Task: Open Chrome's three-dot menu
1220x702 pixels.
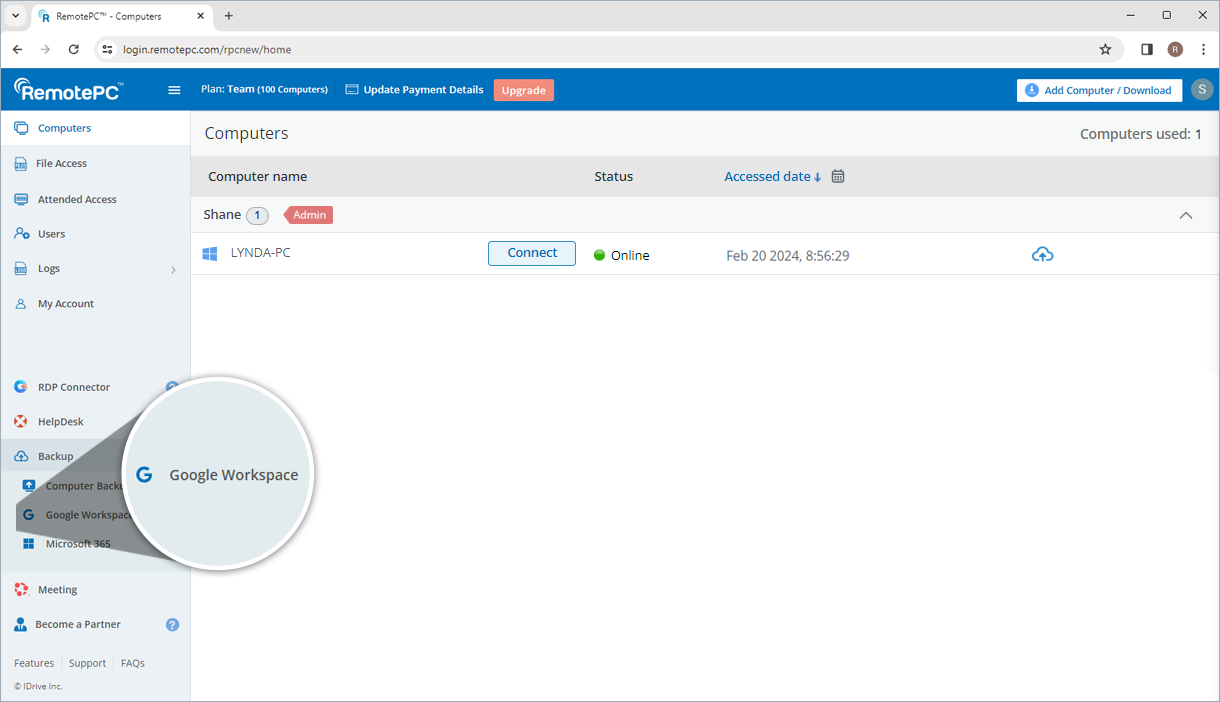Action: (1203, 49)
